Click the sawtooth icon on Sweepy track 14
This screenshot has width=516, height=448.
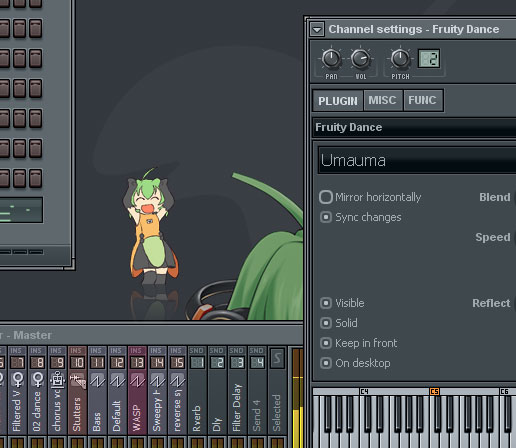157,380
